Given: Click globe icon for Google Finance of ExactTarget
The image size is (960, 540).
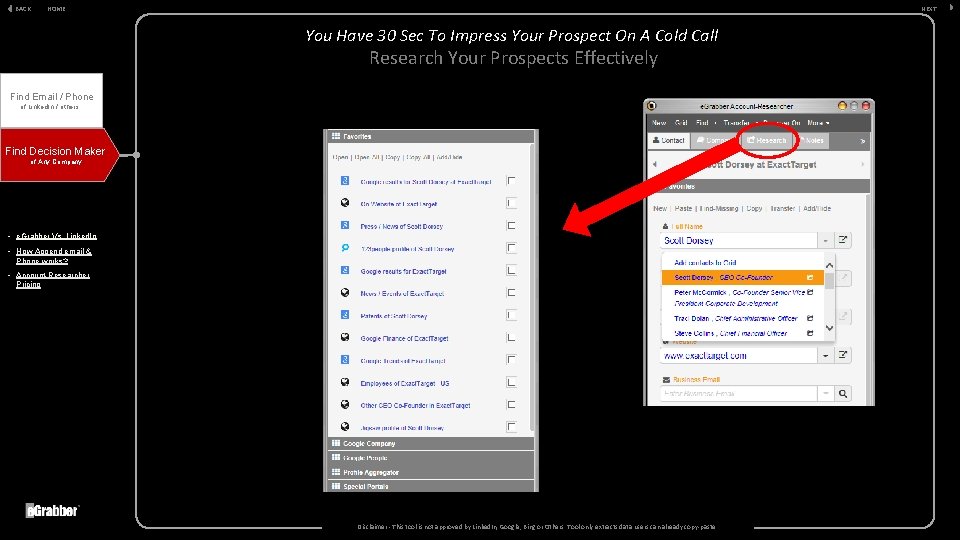Looking at the screenshot, I should pos(345,337).
